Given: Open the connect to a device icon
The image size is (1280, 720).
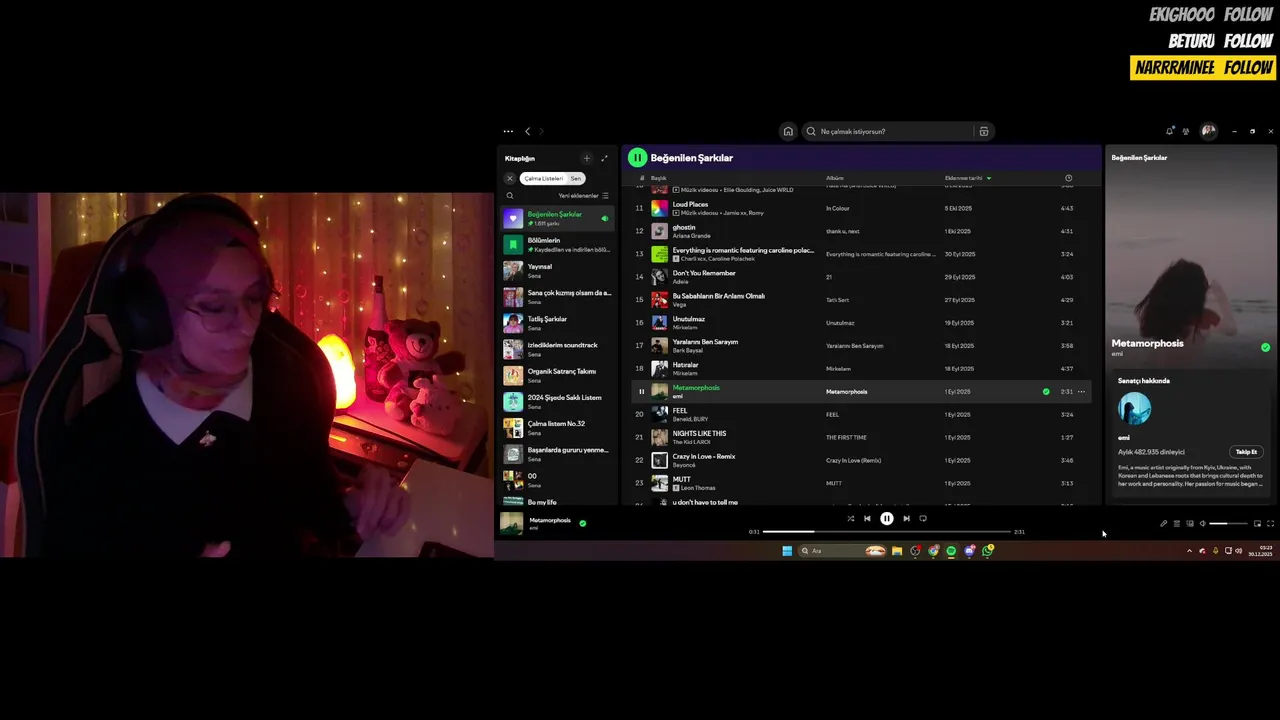Looking at the screenshot, I should [1190, 524].
